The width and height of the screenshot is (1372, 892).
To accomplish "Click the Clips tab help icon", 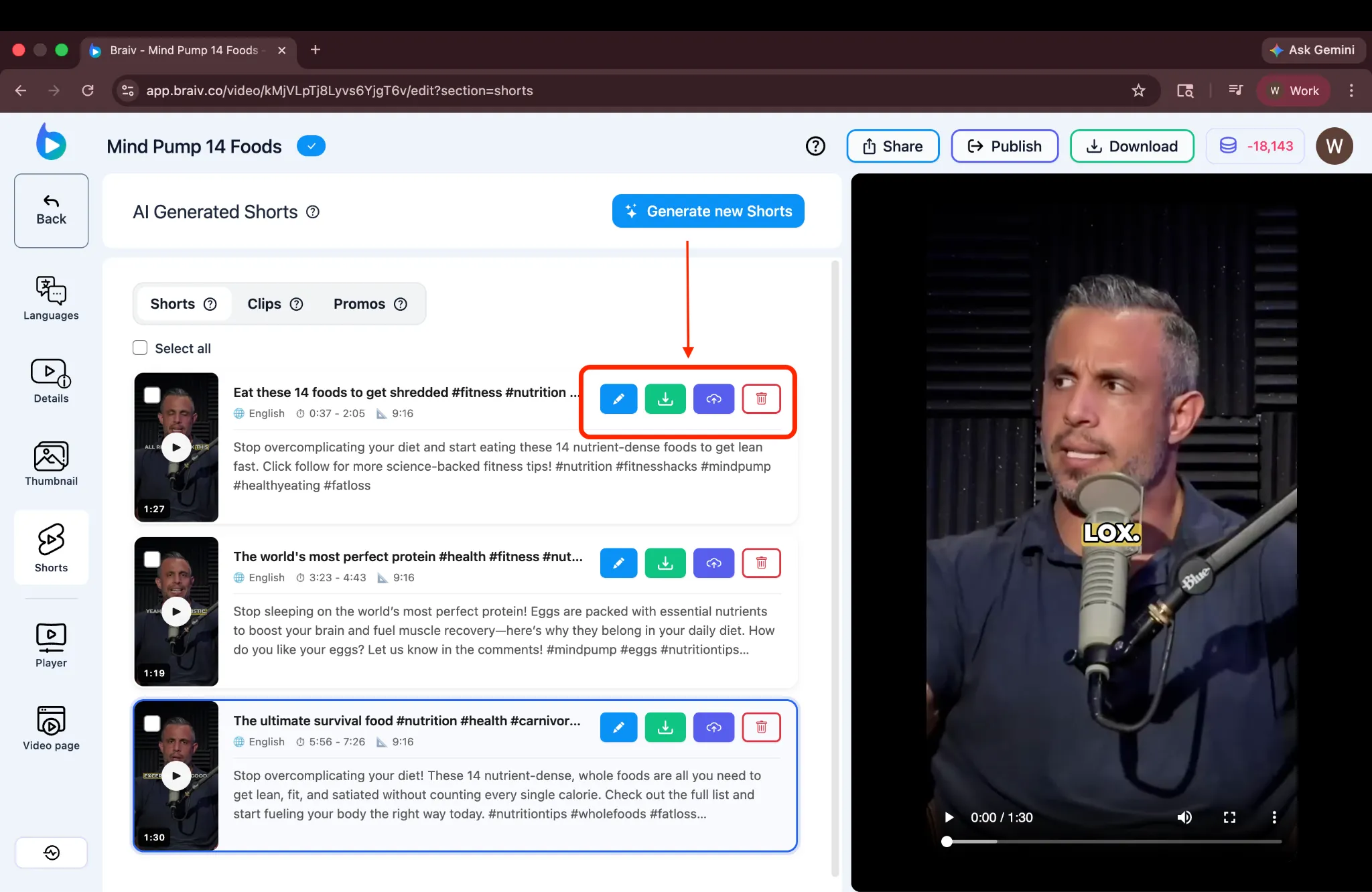I will click(296, 304).
